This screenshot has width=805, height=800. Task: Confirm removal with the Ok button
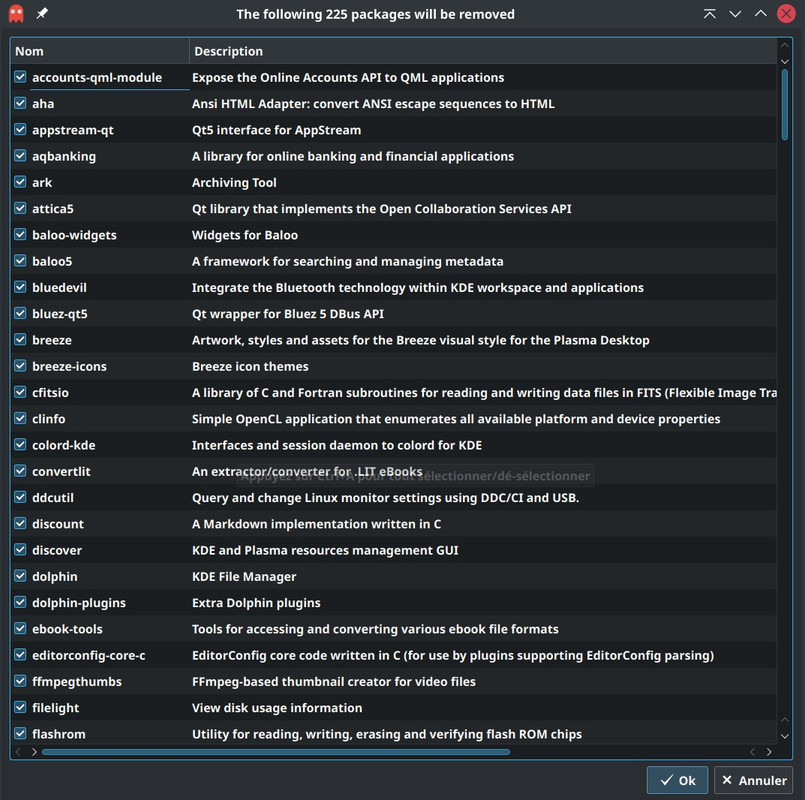coord(677,780)
